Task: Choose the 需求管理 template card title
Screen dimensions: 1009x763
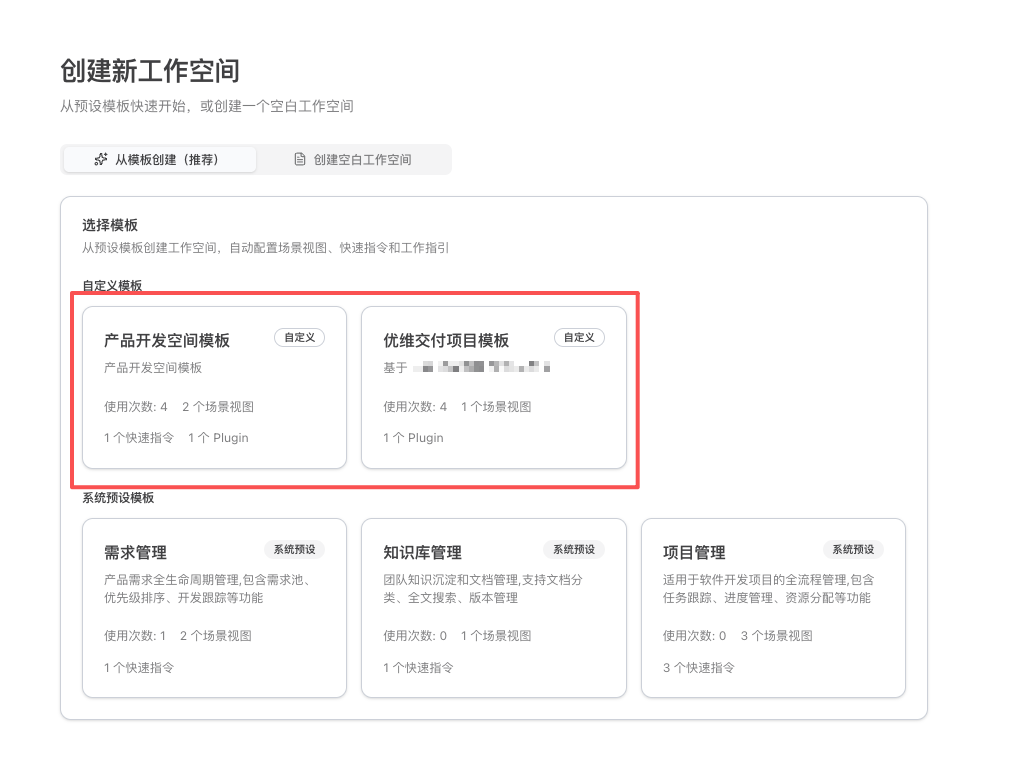Action: [x=135, y=553]
